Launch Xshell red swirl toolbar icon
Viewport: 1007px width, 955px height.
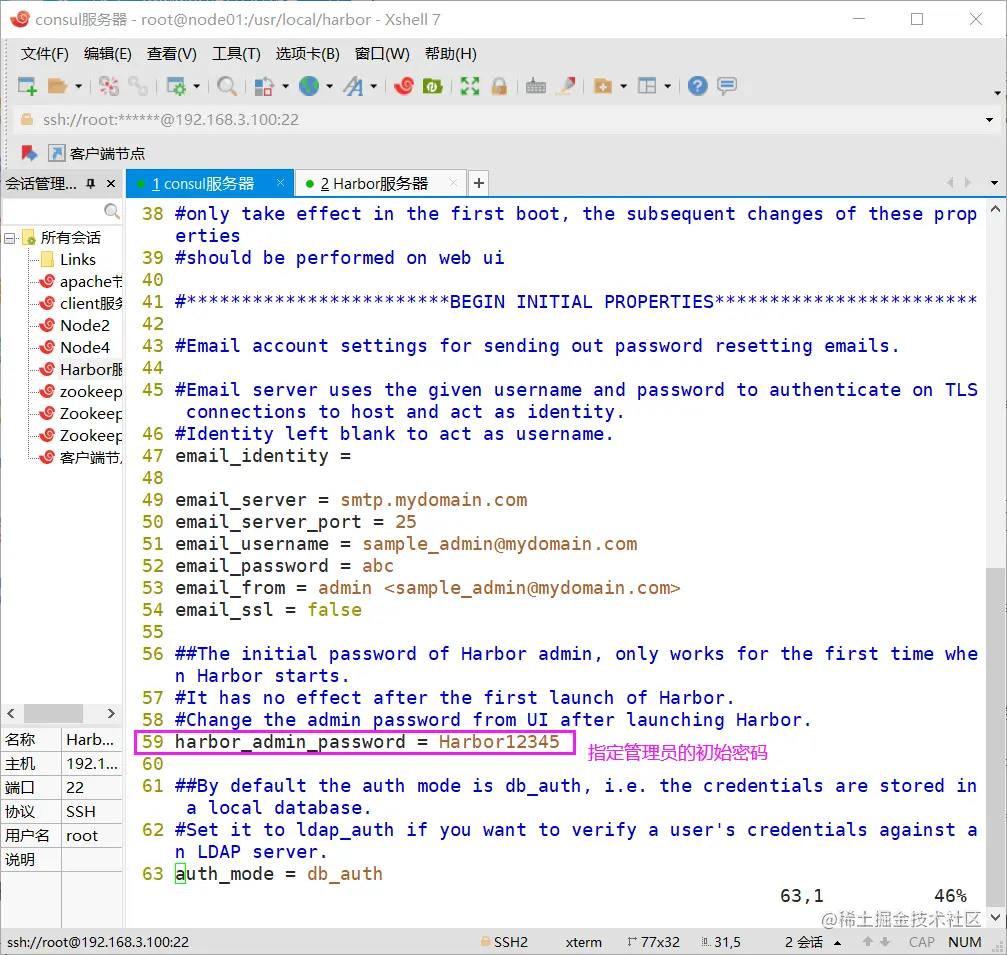click(404, 85)
